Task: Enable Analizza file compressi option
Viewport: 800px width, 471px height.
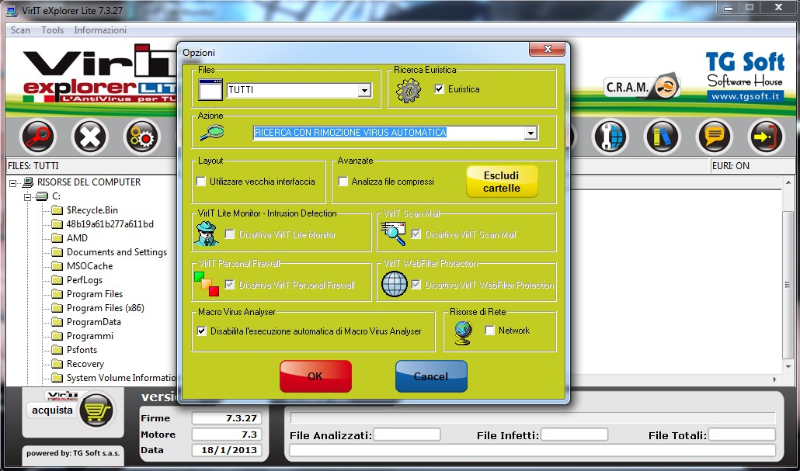Action: 343,182
